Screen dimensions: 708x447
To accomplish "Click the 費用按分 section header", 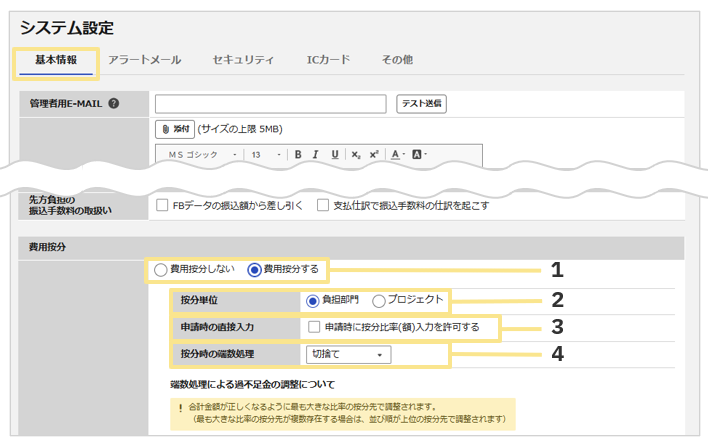I will click(47, 247).
